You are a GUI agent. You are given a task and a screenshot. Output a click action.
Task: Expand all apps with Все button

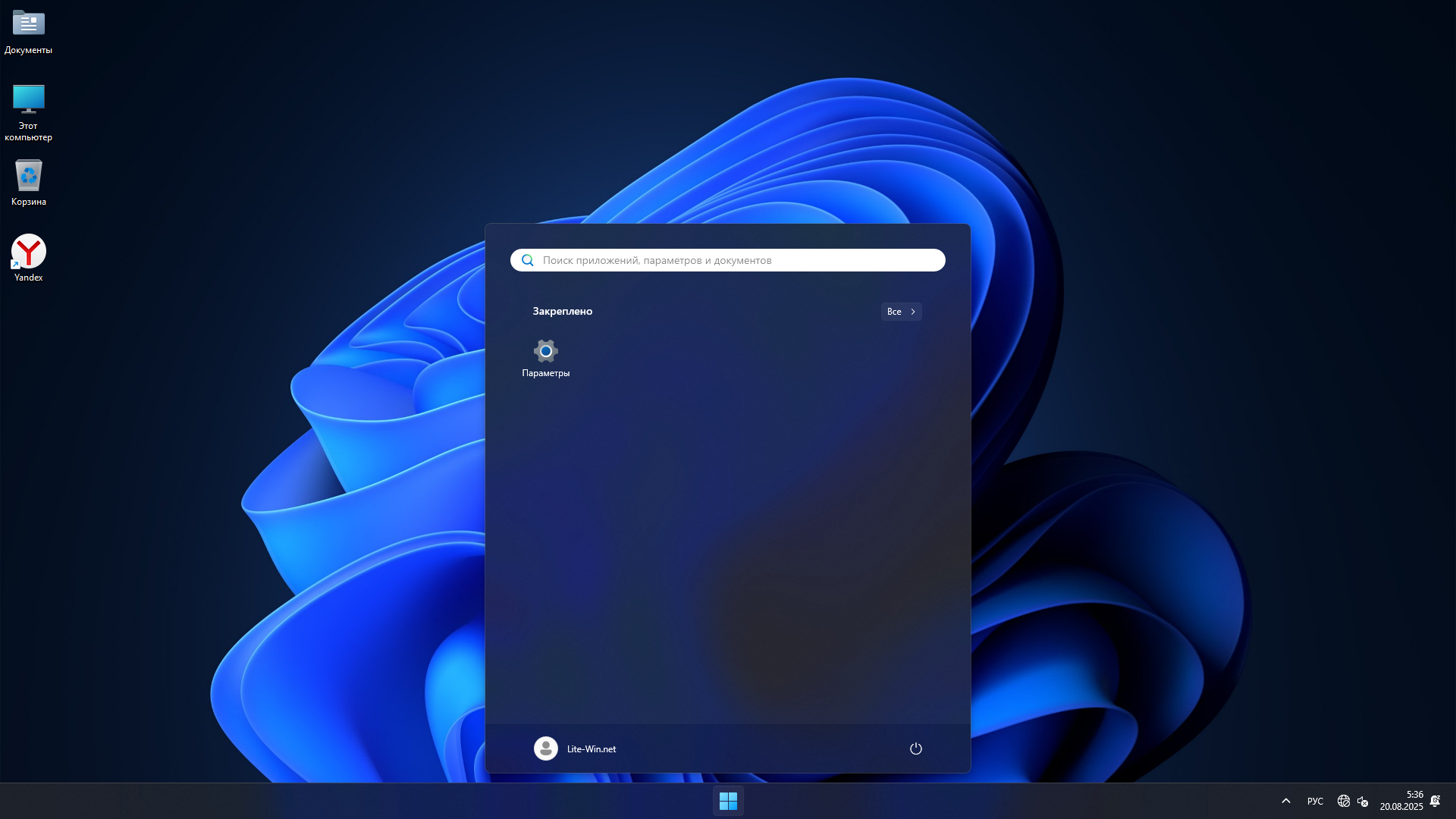click(x=901, y=312)
